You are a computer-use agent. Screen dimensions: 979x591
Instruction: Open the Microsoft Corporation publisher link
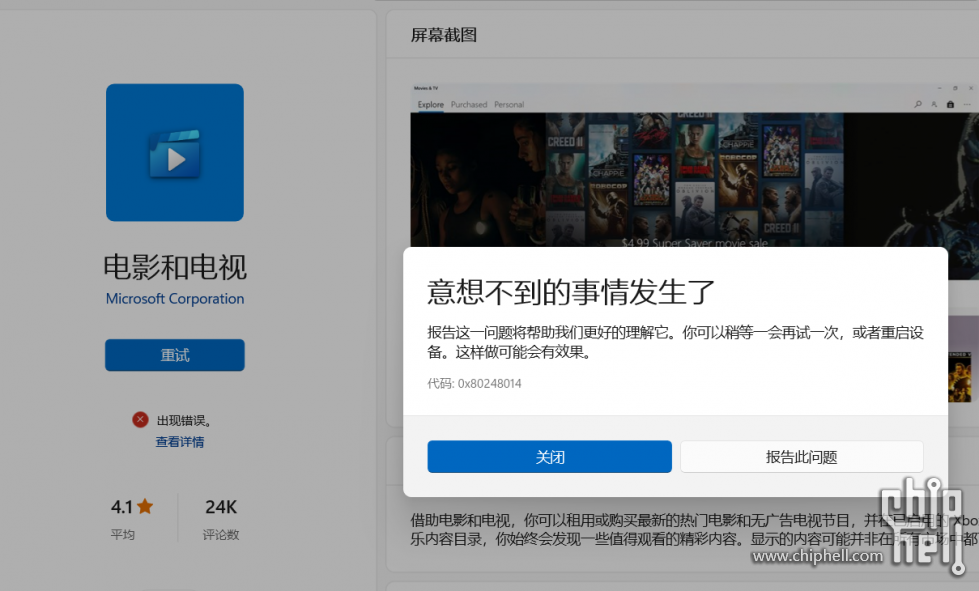tap(175, 299)
